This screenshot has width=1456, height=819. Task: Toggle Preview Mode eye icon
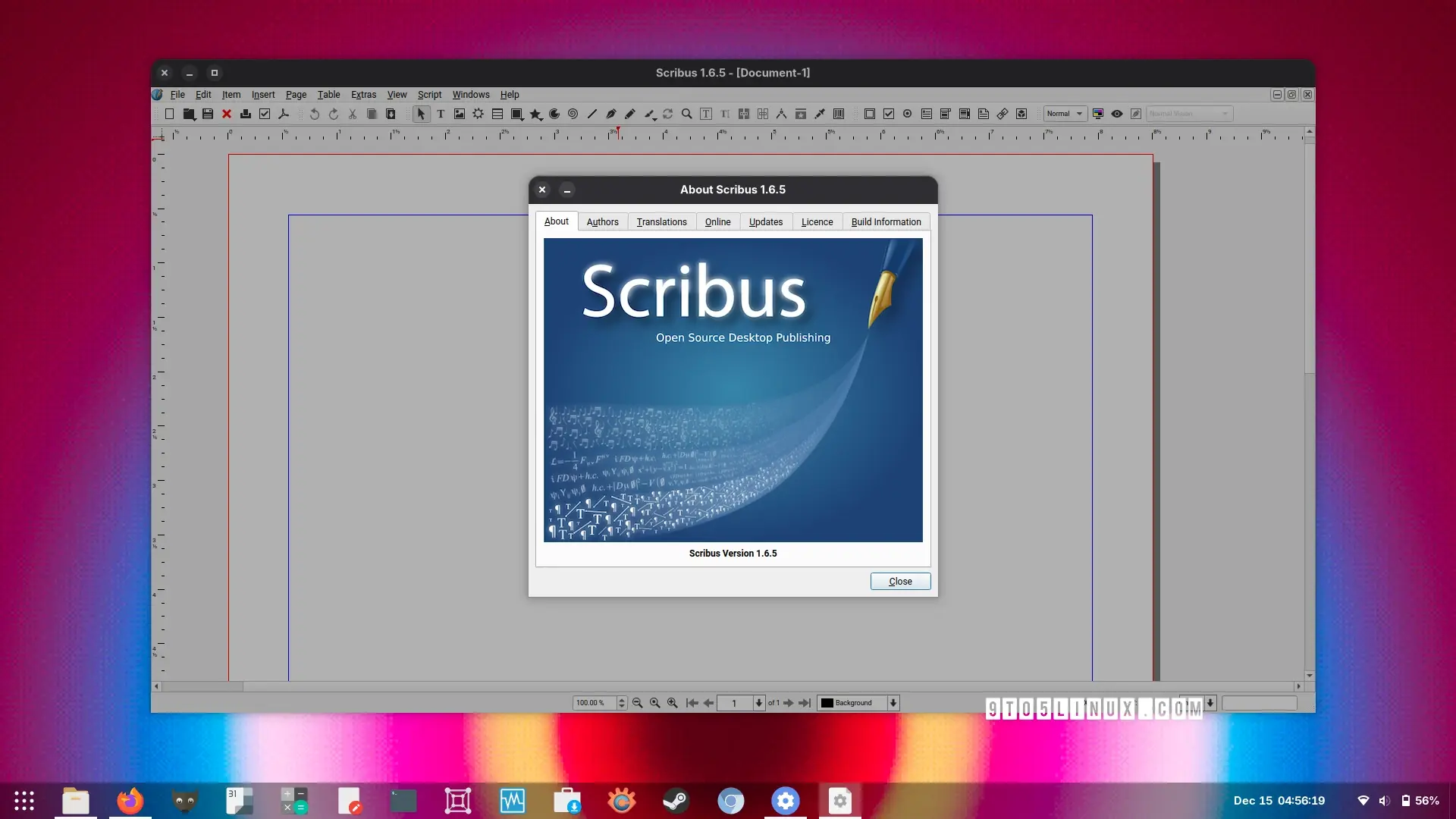(x=1117, y=114)
